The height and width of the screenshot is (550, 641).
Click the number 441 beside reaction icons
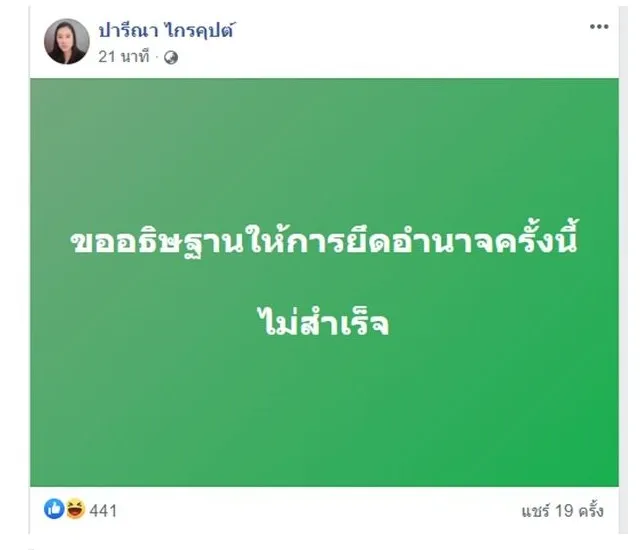(x=103, y=511)
